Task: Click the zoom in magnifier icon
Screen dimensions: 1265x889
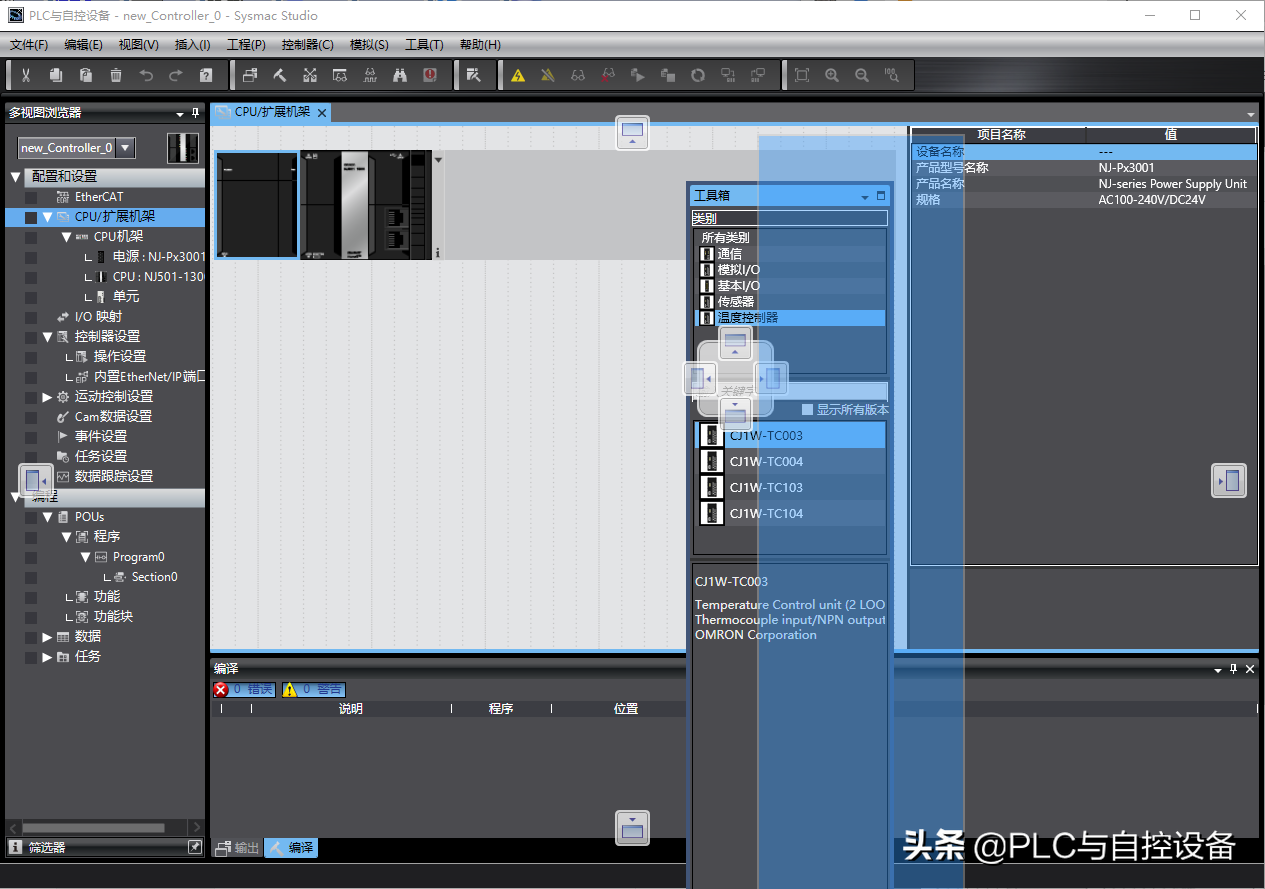Action: point(832,75)
